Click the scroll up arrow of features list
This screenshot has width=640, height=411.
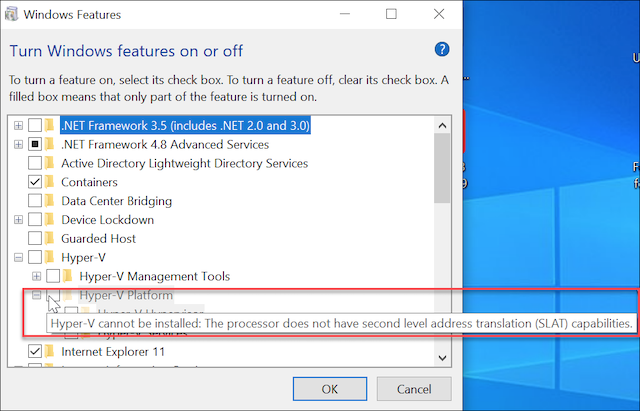[442, 125]
